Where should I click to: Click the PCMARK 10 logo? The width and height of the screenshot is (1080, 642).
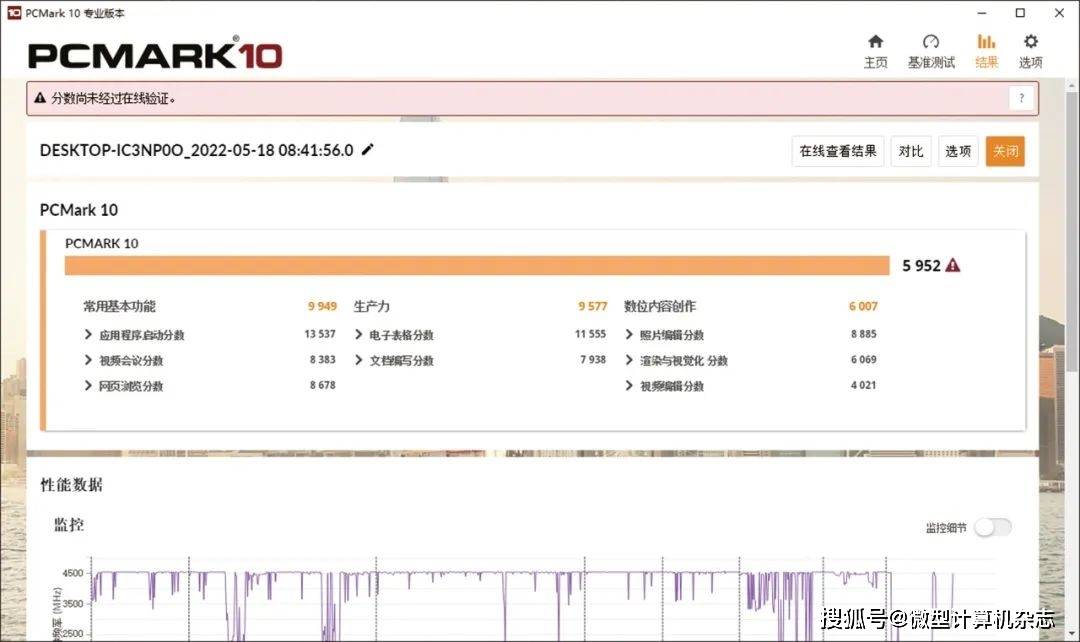155,54
